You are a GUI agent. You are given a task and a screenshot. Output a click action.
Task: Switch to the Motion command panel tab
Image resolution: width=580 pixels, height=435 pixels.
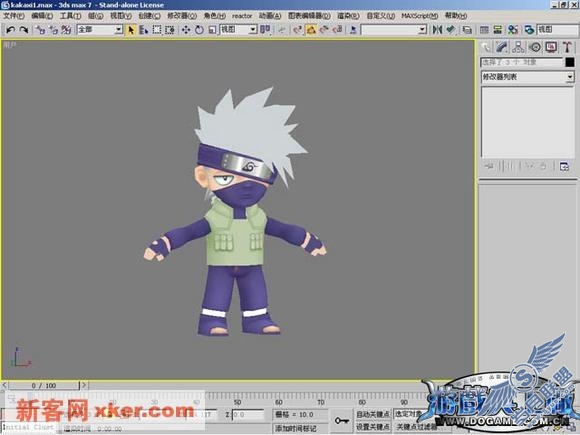click(x=535, y=47)
